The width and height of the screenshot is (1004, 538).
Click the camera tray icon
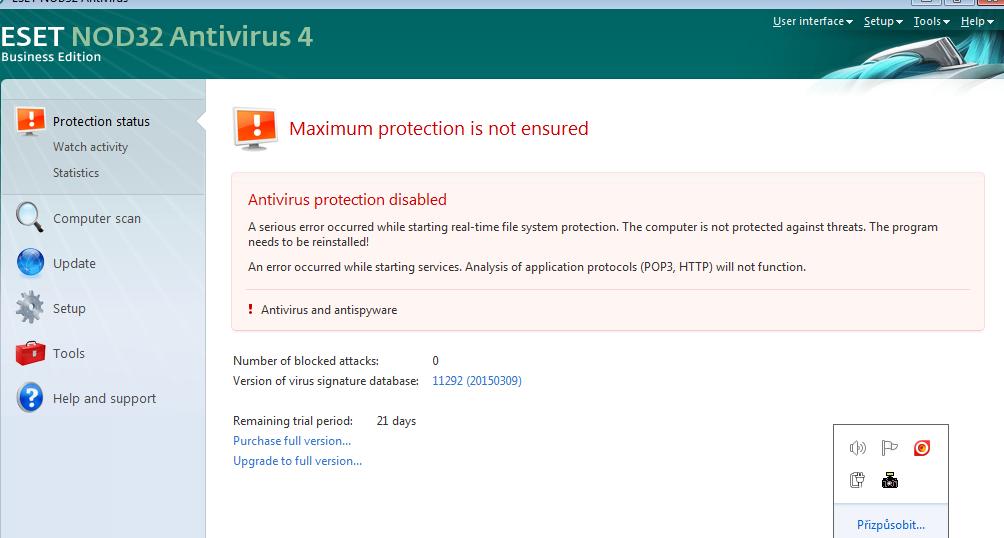pyautogui.click(x=890, y=481)
